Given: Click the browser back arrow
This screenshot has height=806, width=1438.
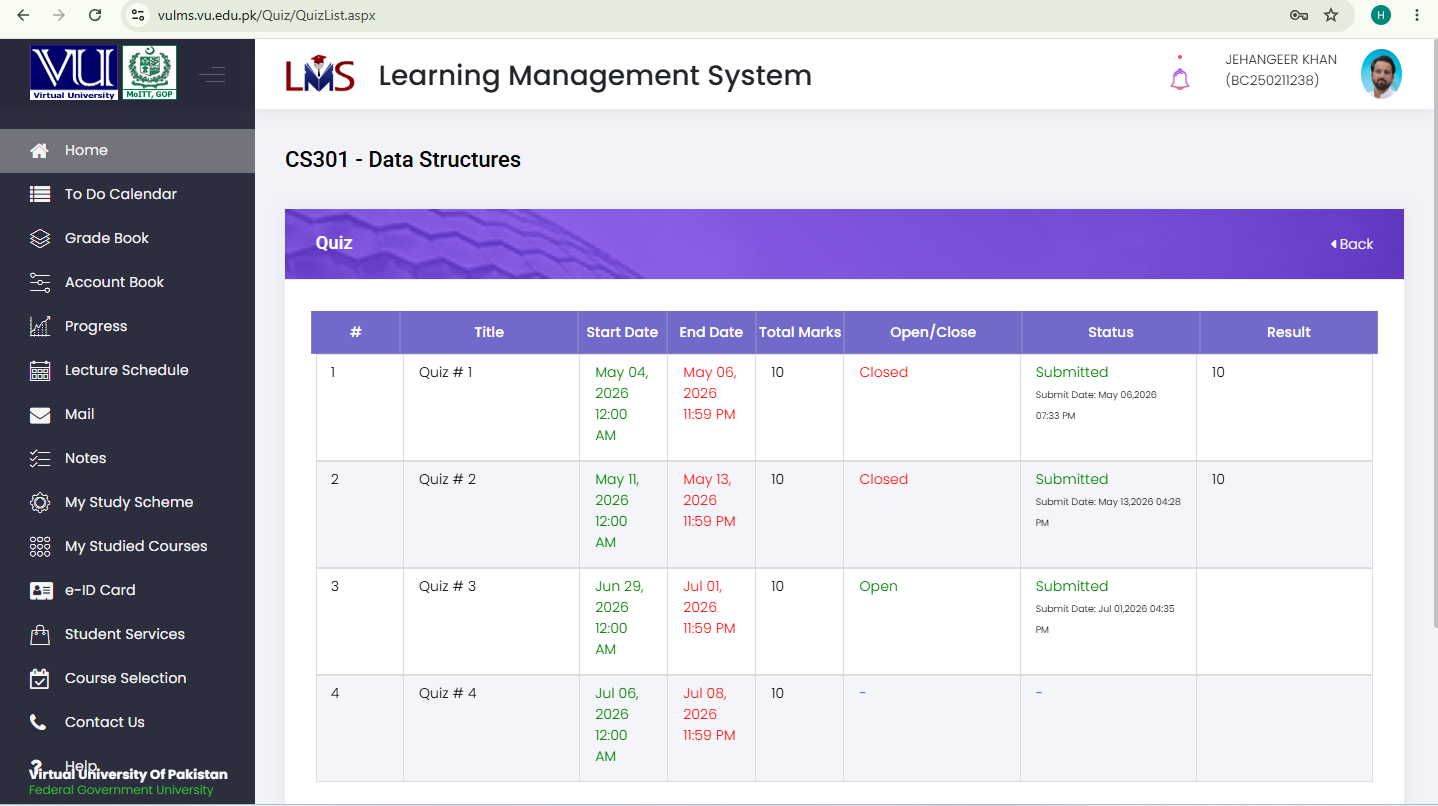Looking at the screenshot, I should [24, 15].
